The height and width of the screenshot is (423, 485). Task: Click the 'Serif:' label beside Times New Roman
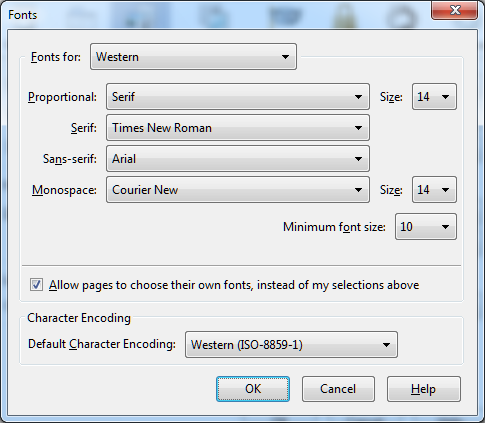[x=84, y=128]
